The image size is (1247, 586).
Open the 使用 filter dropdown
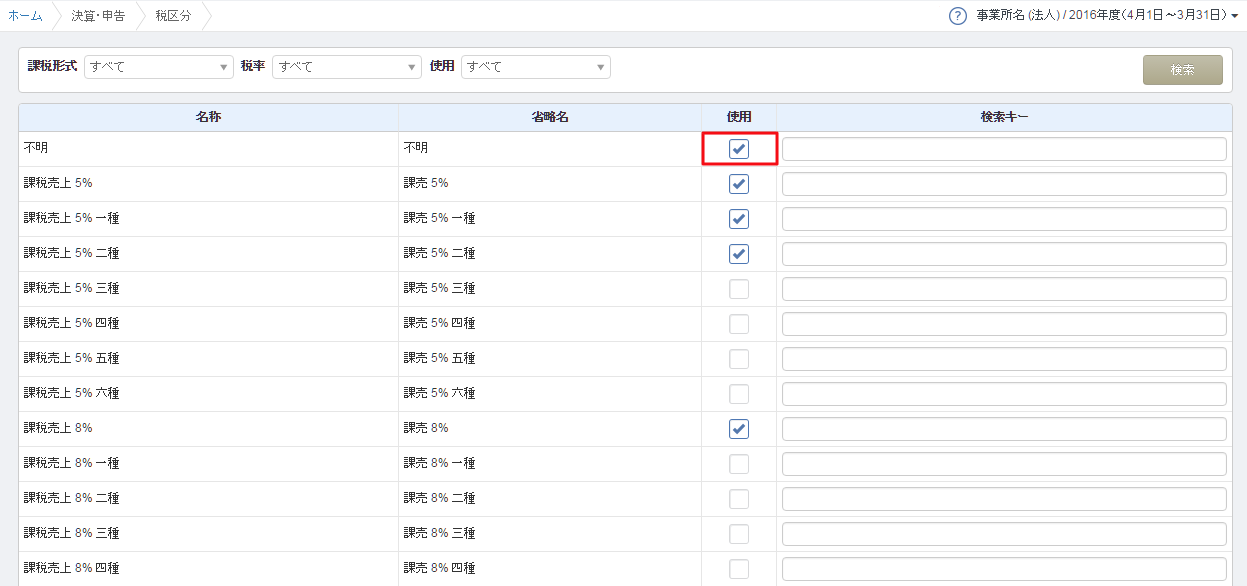535,67
